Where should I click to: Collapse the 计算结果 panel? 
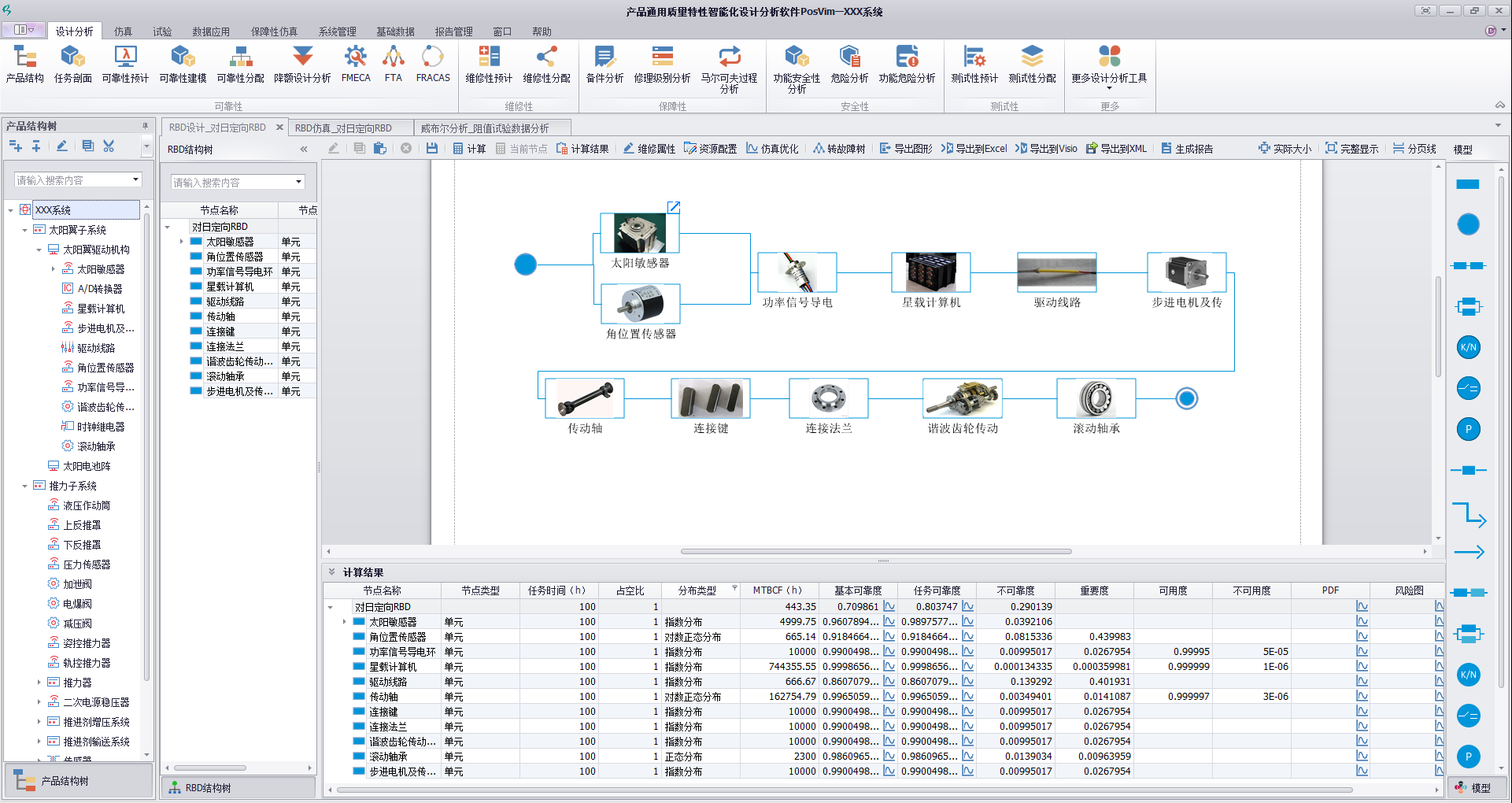[x=332, y=572]
